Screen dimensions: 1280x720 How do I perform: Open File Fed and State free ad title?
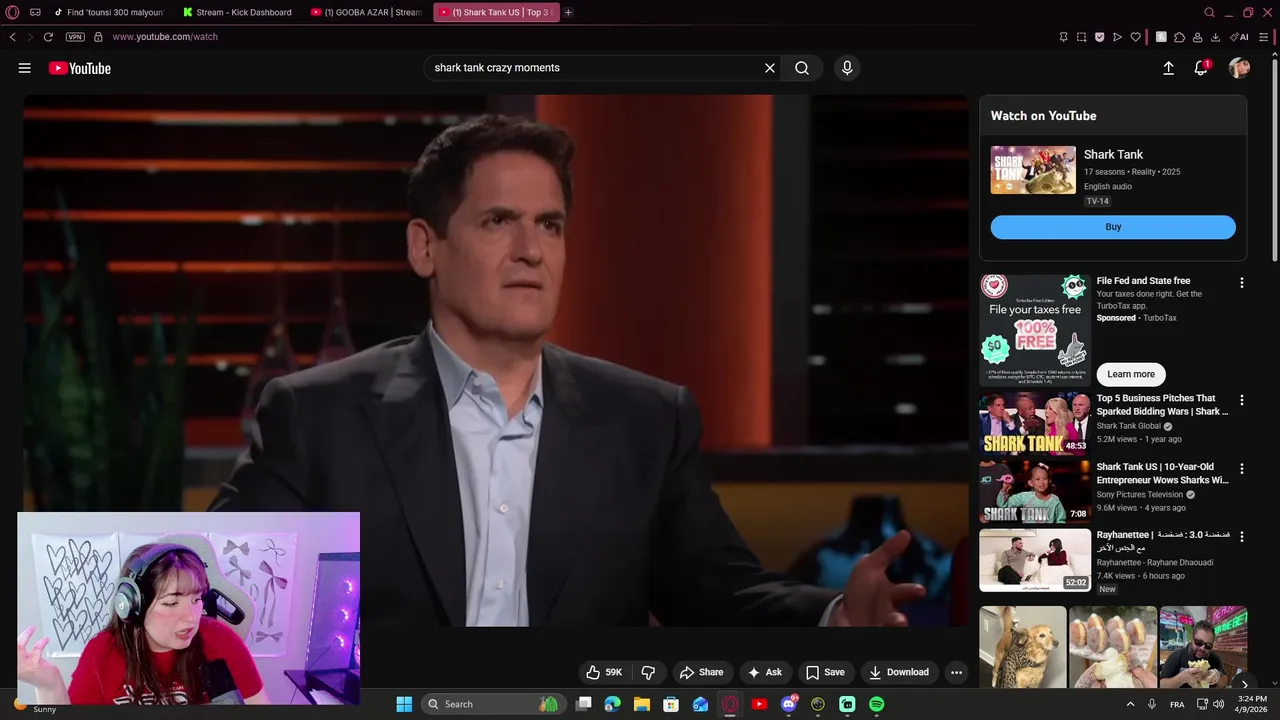[1143, 281]
